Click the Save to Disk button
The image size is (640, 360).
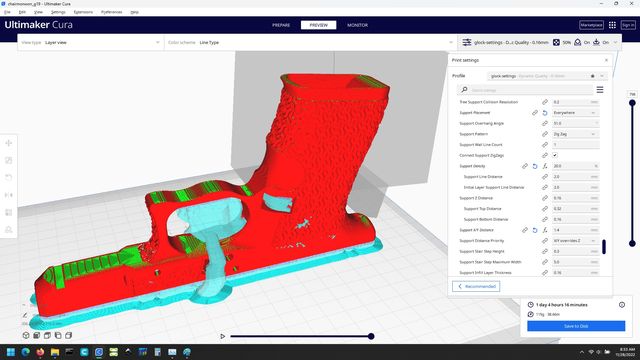click(x=576, y=326)
